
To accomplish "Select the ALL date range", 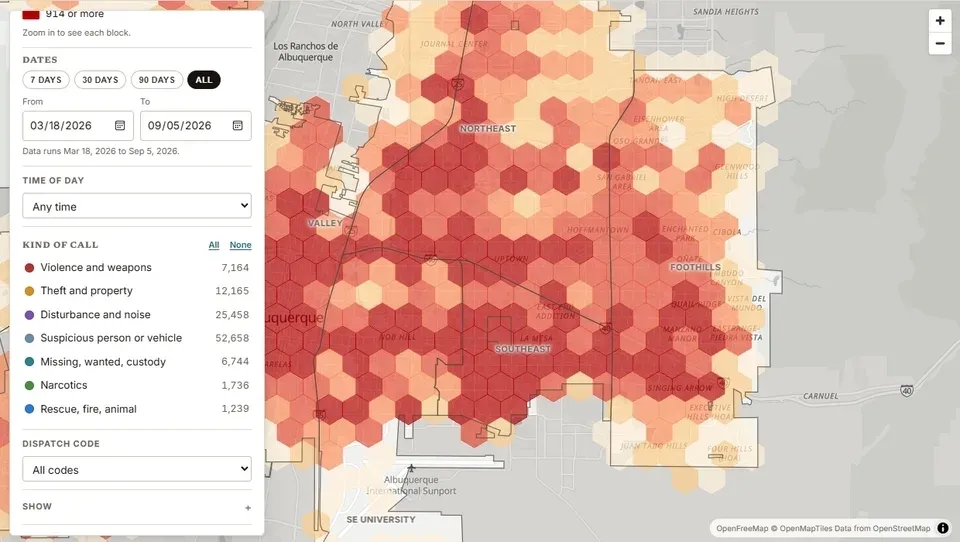I will tap(204, 80).
